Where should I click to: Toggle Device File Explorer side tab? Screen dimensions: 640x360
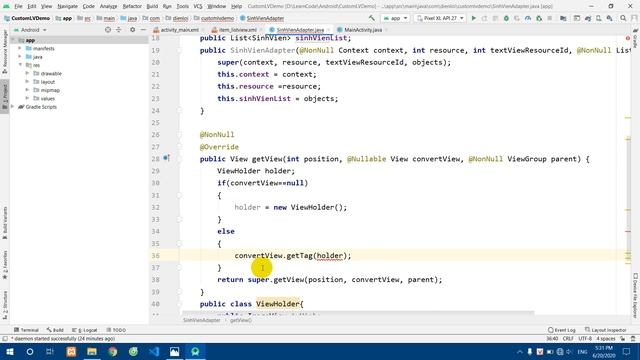click(635, 296)
